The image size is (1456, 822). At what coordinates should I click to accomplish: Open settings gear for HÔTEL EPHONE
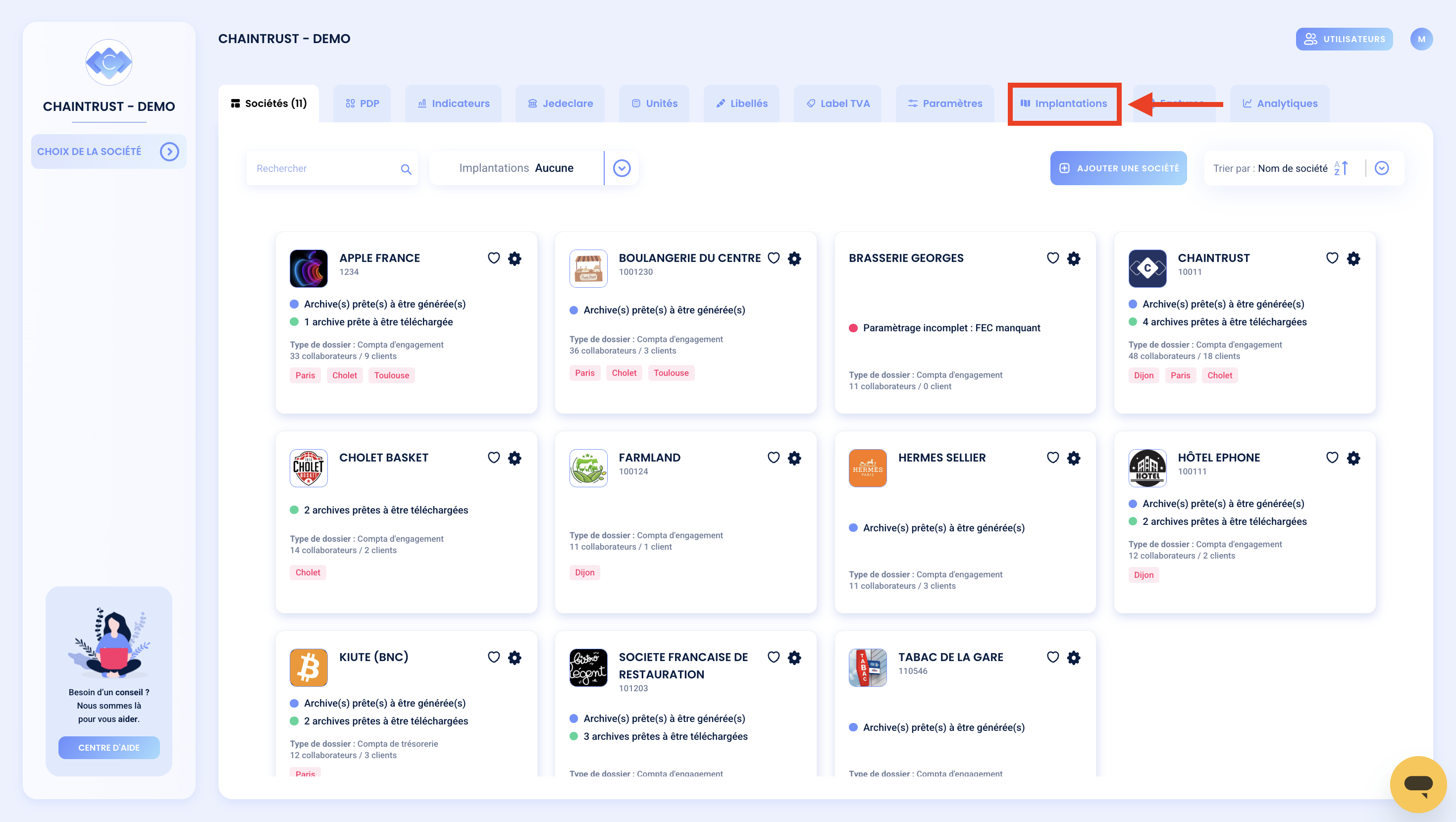click(x=1353, y=458)
